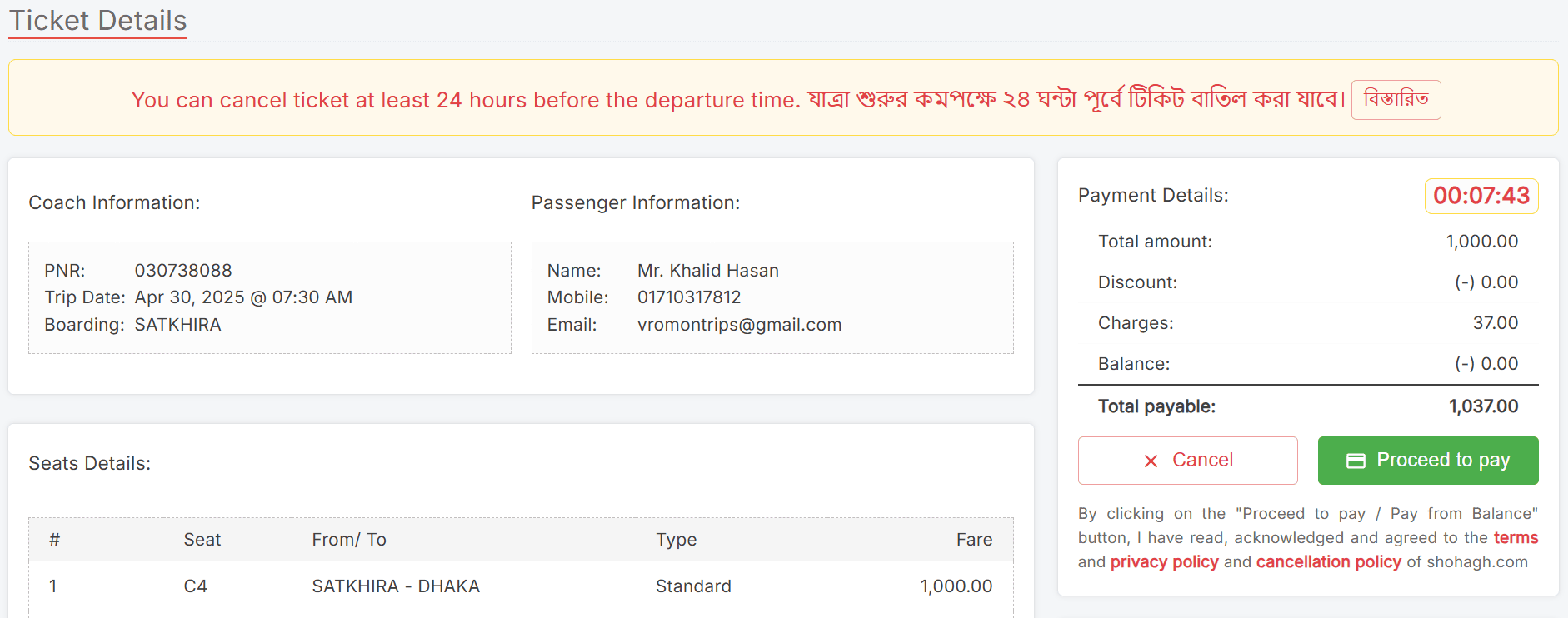Click the X icon on the Cancel button
The height and width of the screenshot is (618, 1568).
point(1151,461)
